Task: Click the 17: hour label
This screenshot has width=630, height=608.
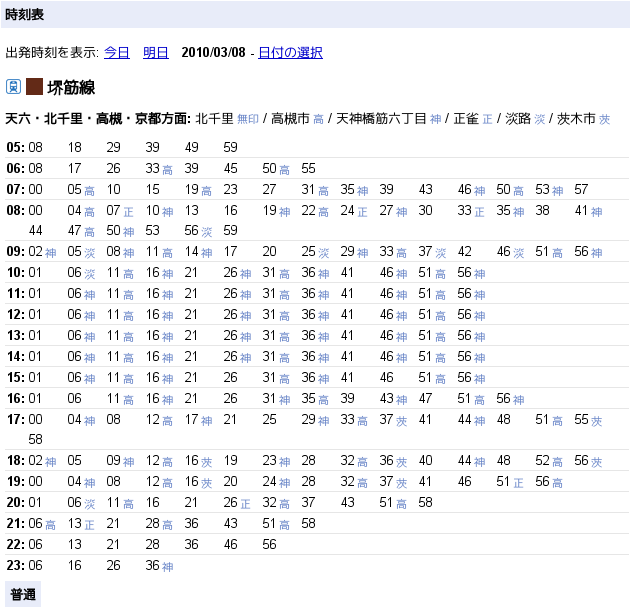Action: coord(16,420)
